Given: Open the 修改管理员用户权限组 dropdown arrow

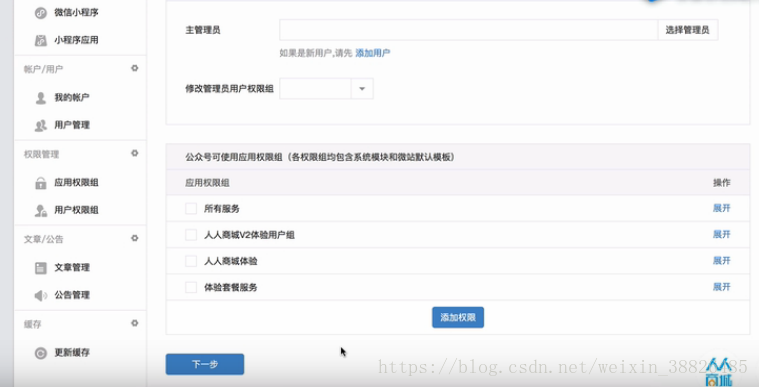Looking at the screenshot, I should (362, 89).
